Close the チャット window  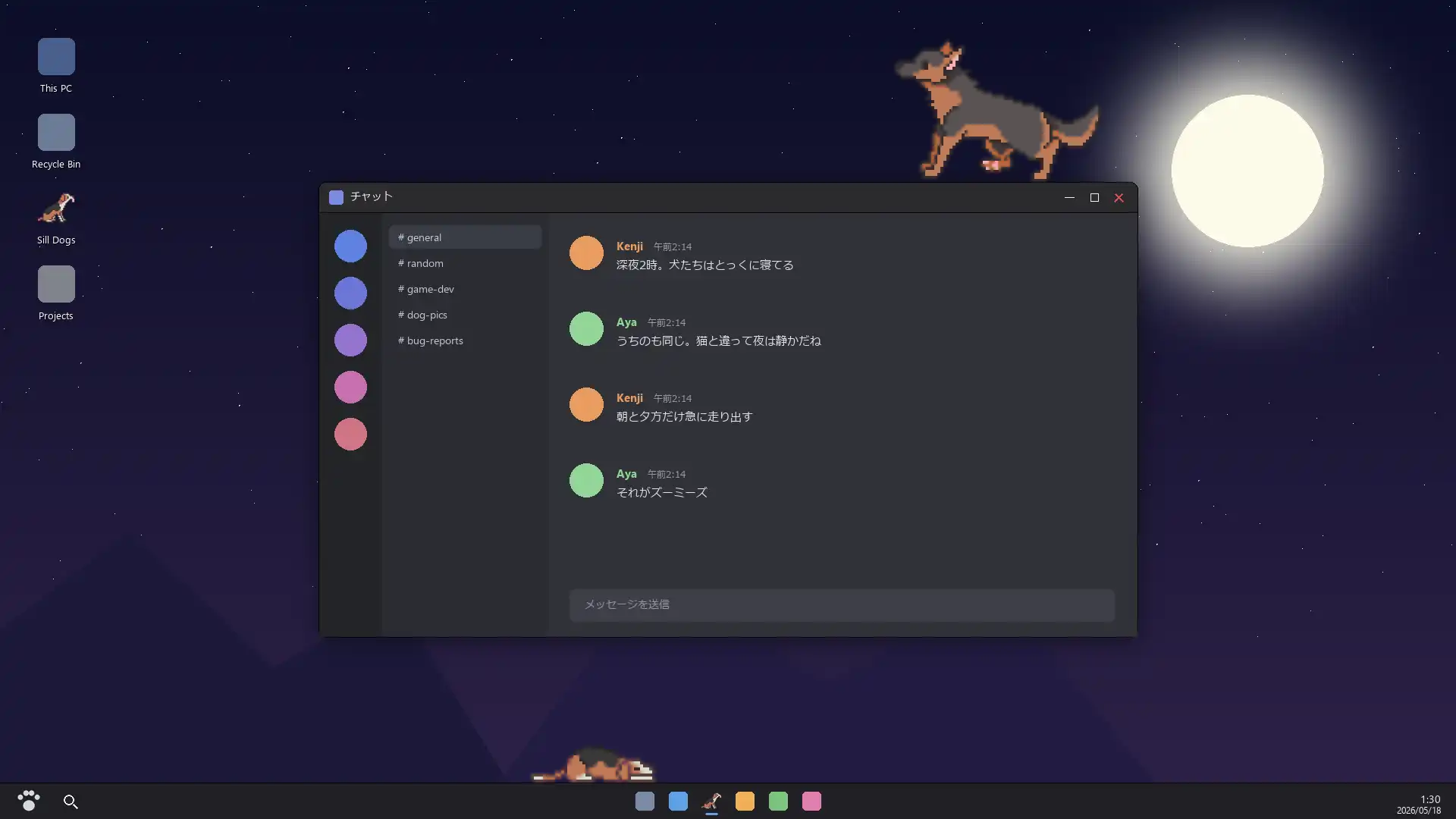[1119, 197]
